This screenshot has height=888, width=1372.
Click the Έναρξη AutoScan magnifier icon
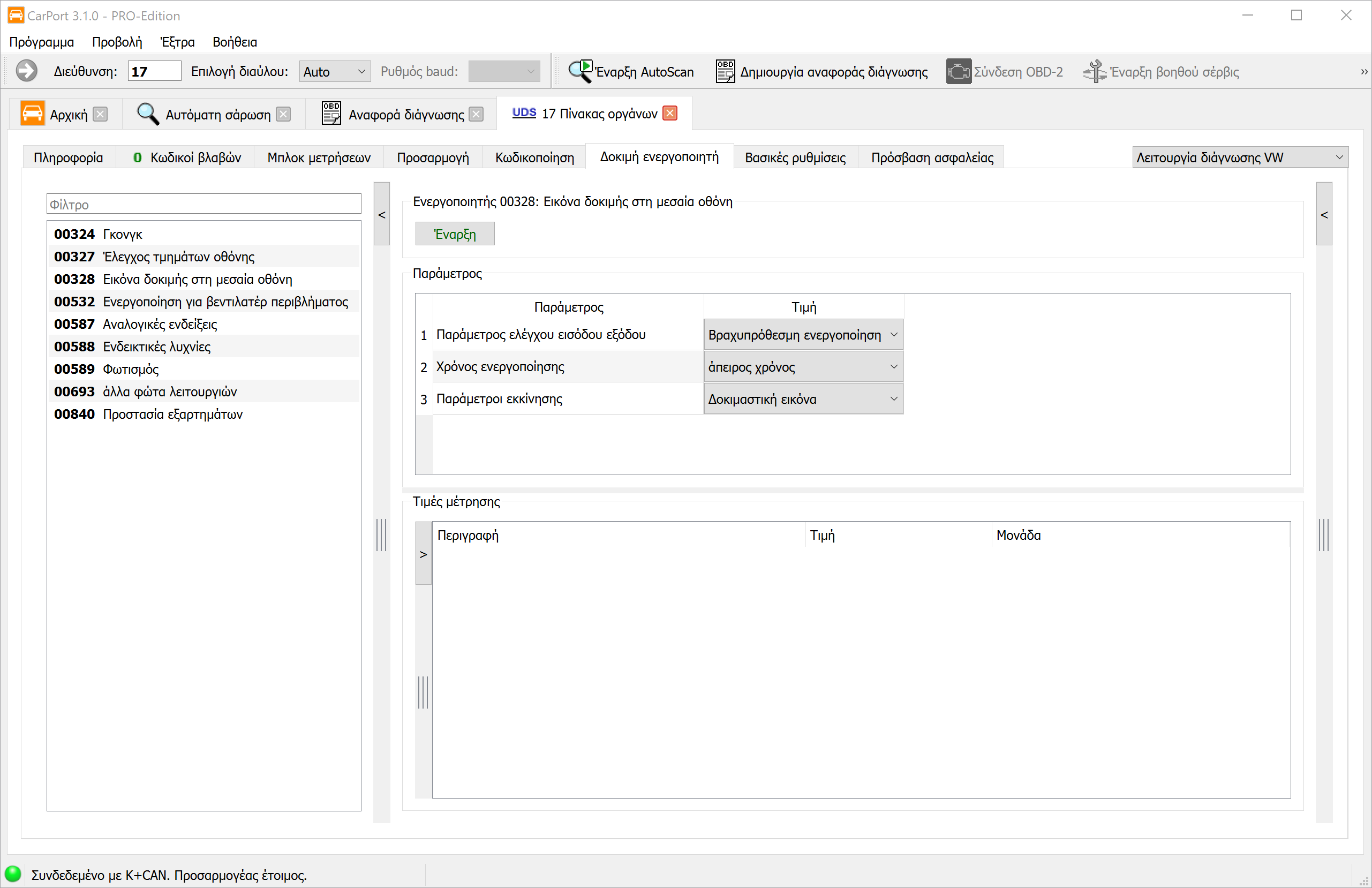pyautogui.click(x=580, y=72)
